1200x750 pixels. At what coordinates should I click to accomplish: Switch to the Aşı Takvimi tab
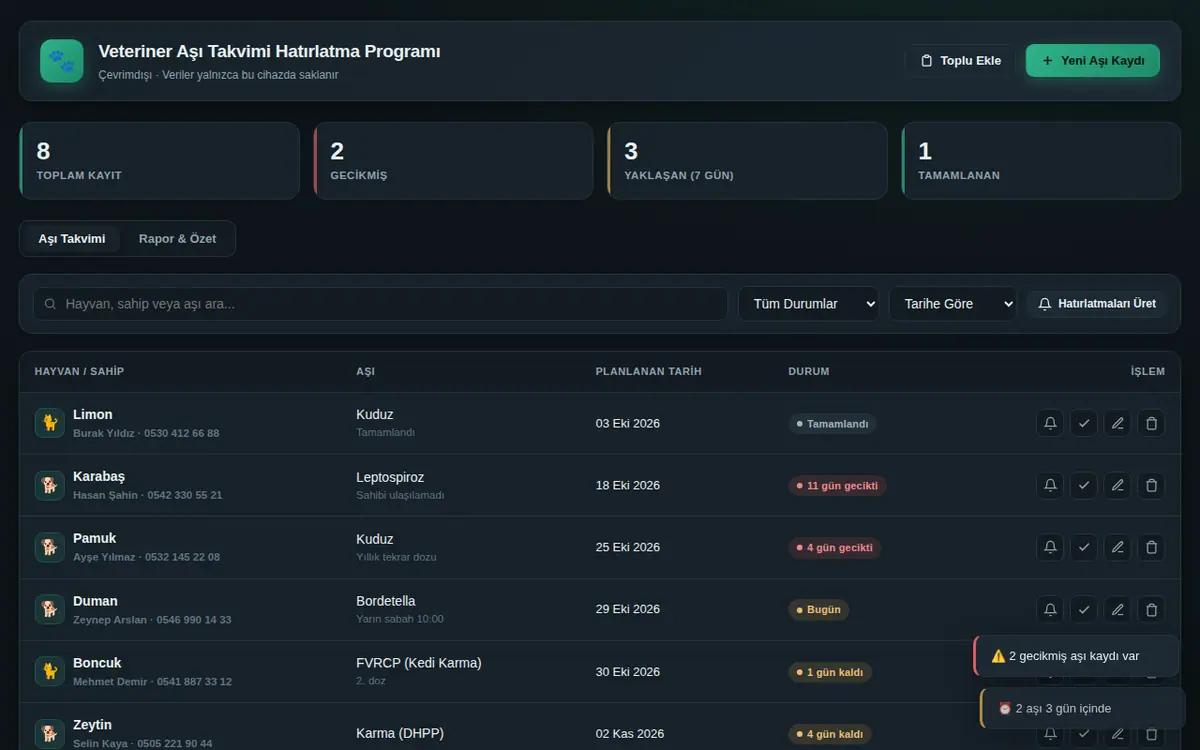(72, 239)
